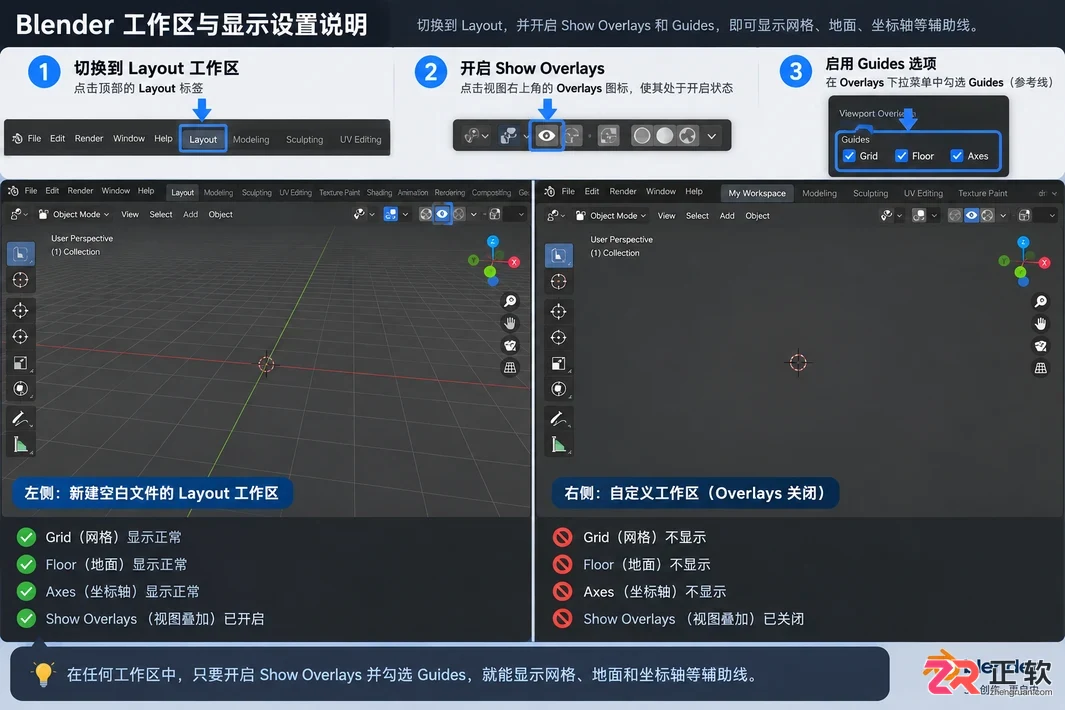Switch perspective/orthographic grid icon in left viewport
This screenshot has width=1065, height=710.
tap(510, 368)
